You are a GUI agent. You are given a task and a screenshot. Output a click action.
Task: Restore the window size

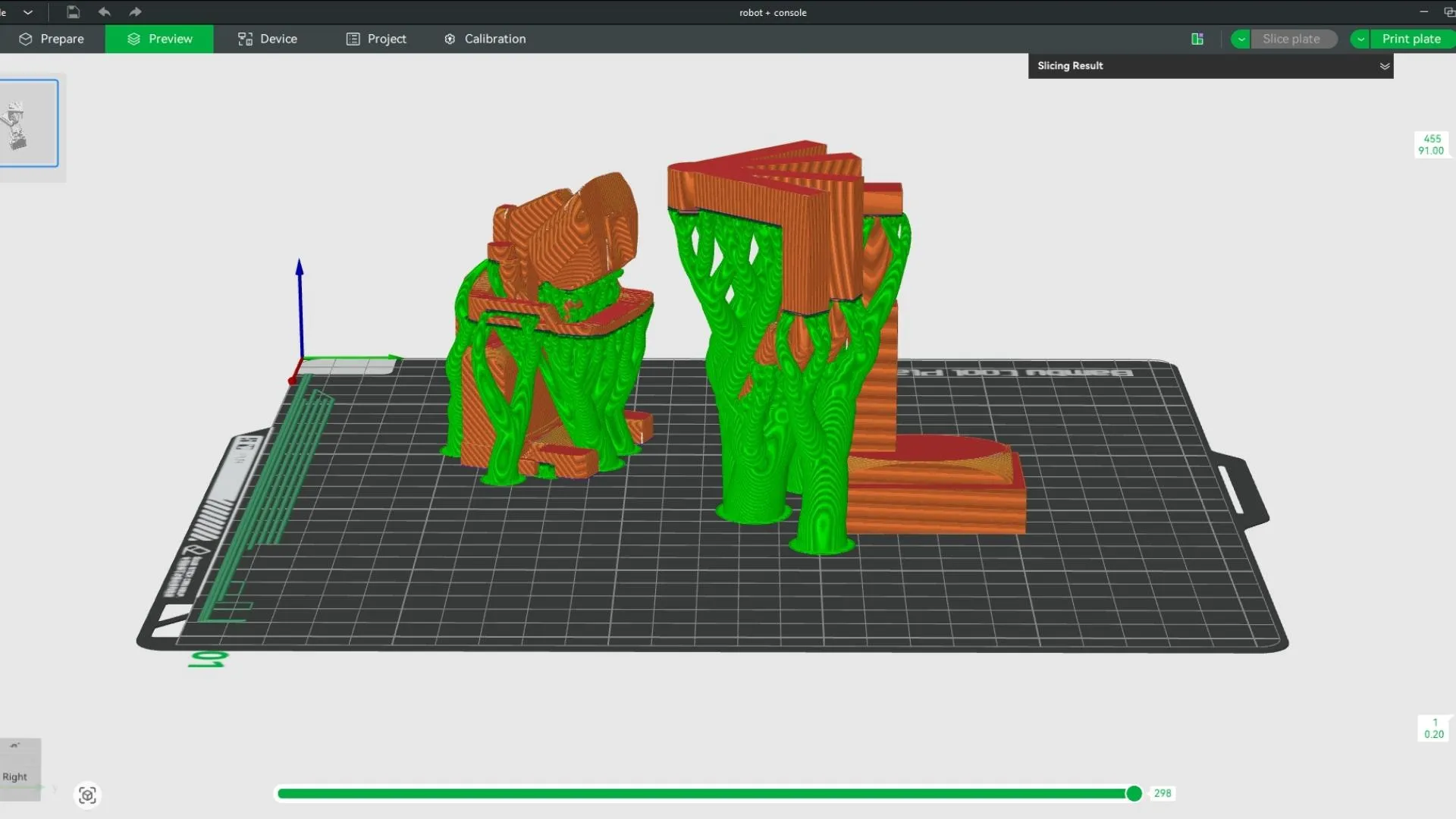pyautogui.click(x=1449, y=12)
